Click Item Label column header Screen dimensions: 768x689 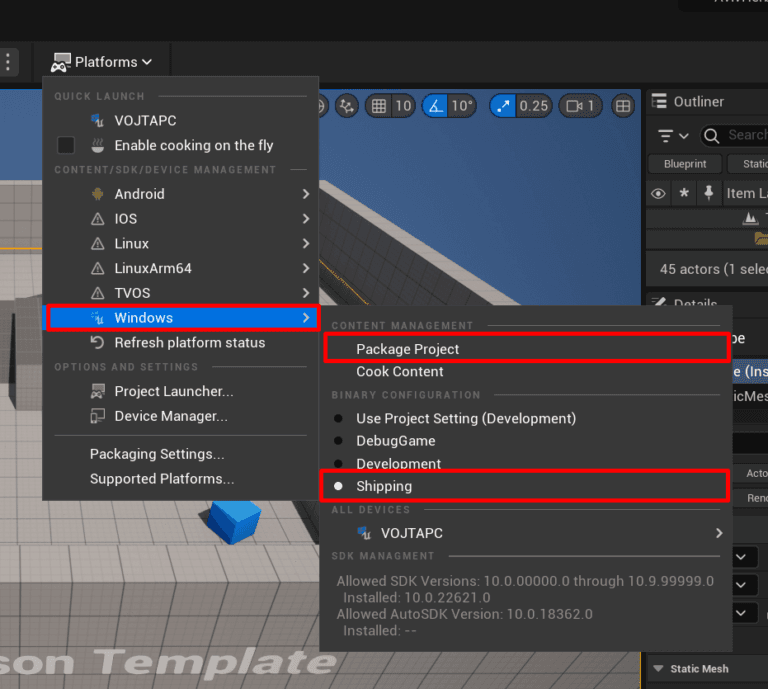coord(746,193)
